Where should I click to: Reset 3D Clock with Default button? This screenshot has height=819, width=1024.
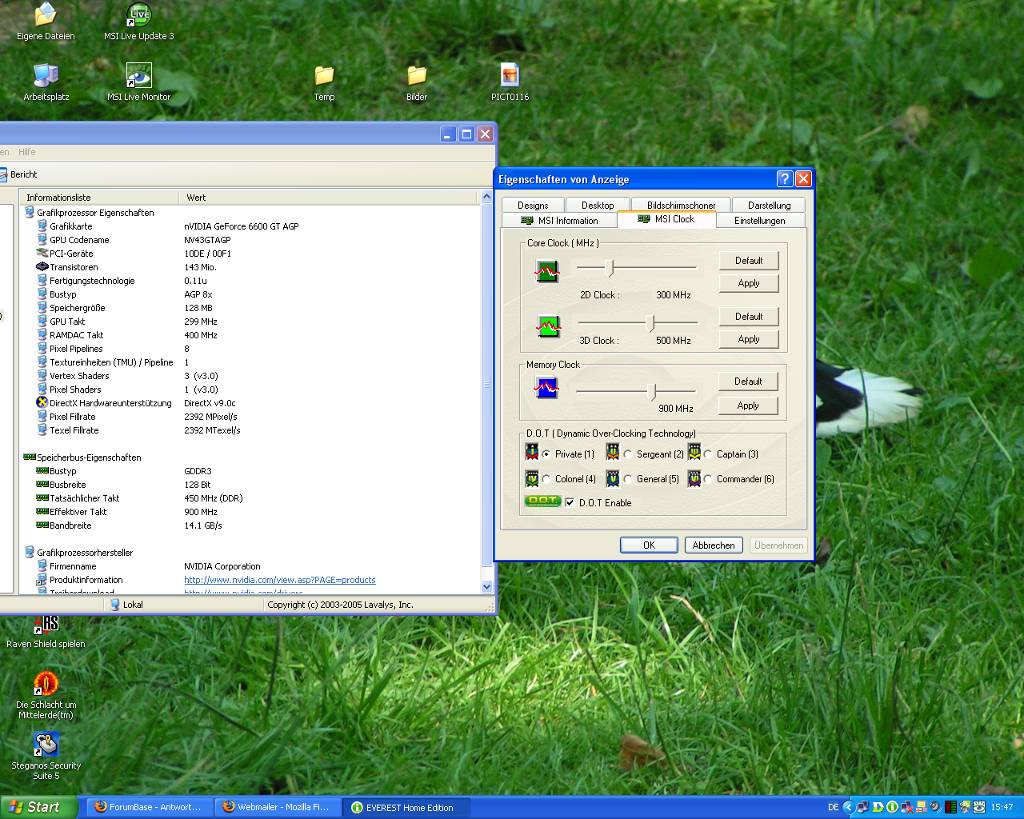[748, 316]
